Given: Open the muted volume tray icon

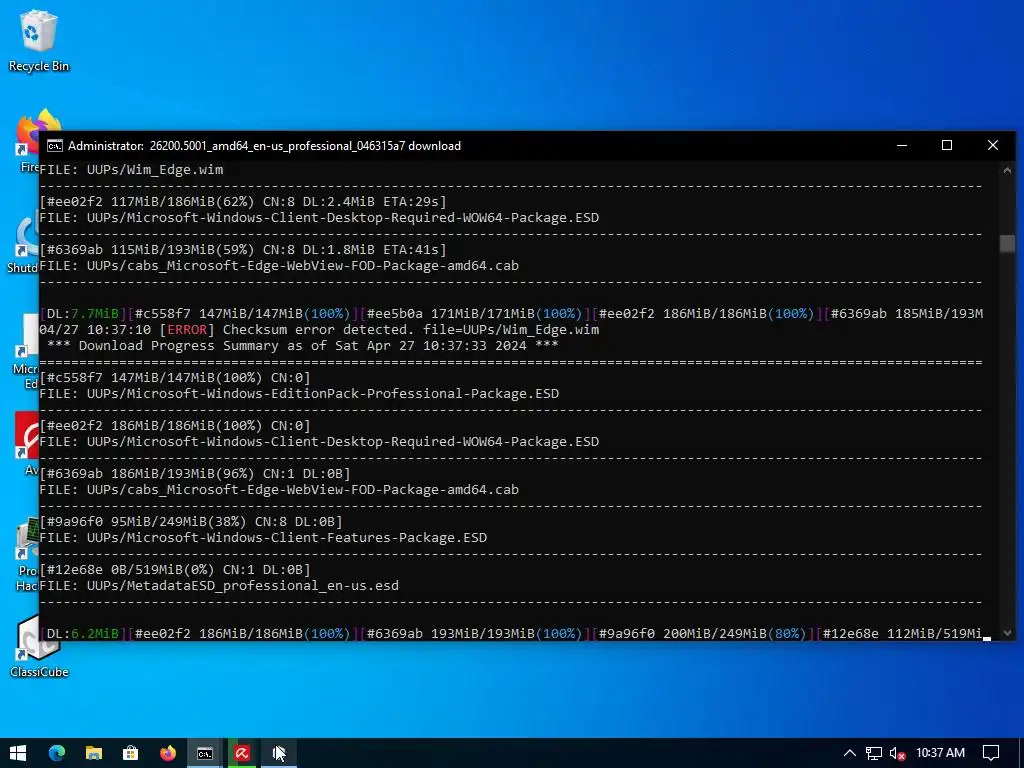Looking at the screenshot, I should click(897, 753).
